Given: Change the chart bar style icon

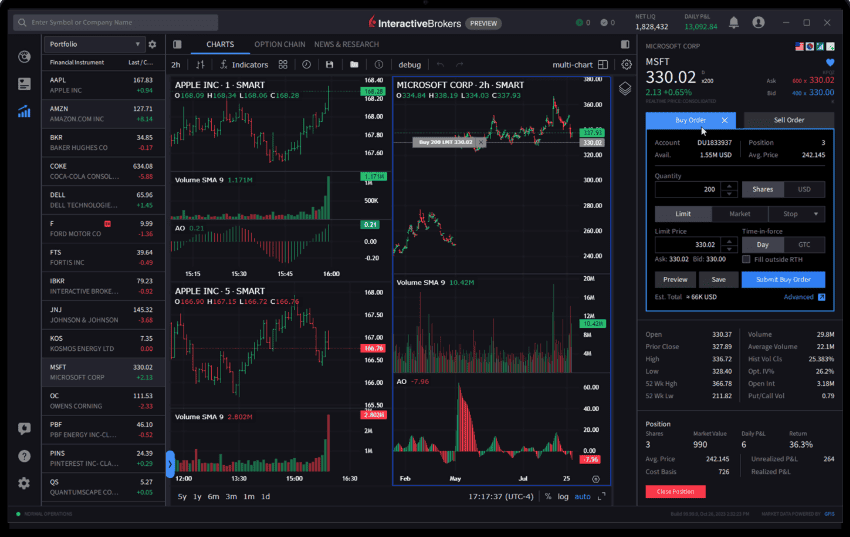Looking at the screenshot, I should [x=200, y=64].
